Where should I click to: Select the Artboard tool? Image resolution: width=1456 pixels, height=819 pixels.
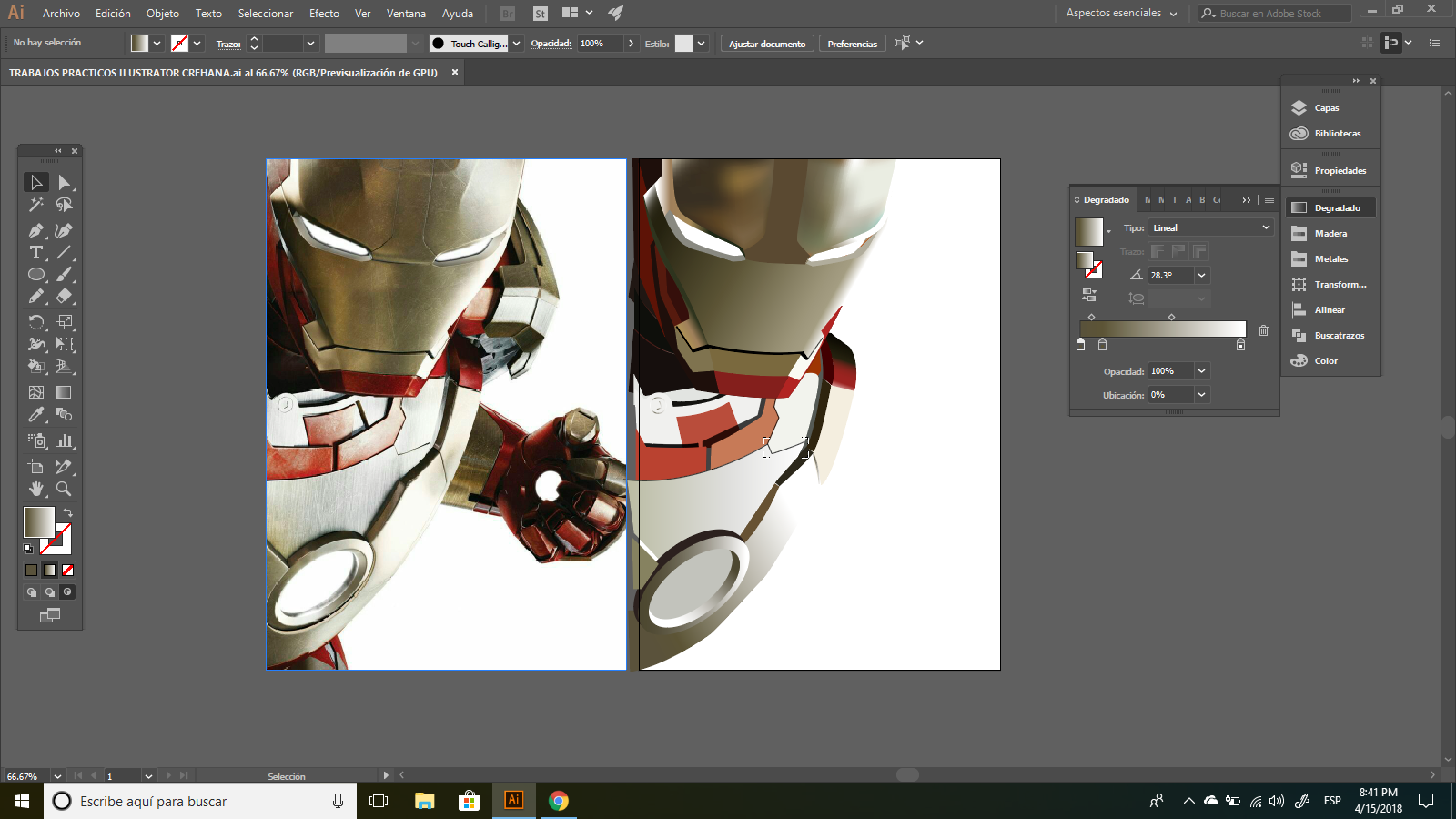coord(36,467)
